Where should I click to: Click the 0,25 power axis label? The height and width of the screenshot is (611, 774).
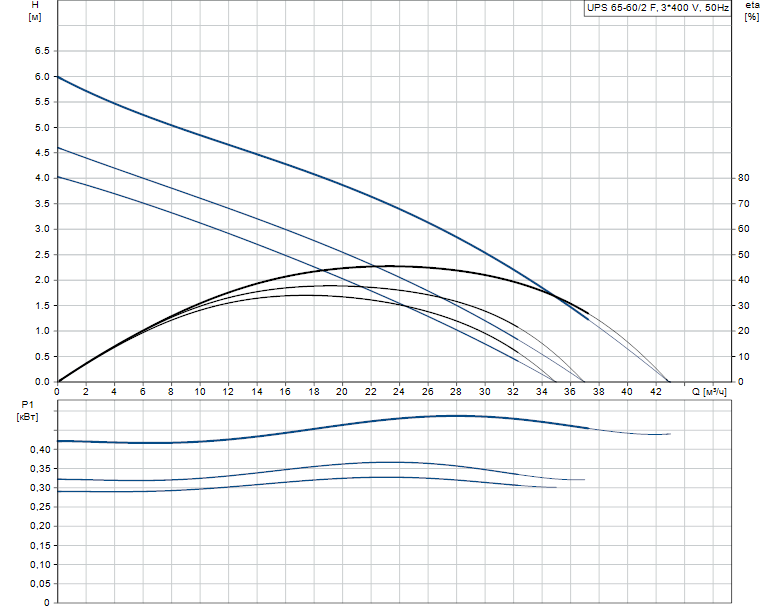click(x=40, y=507)
